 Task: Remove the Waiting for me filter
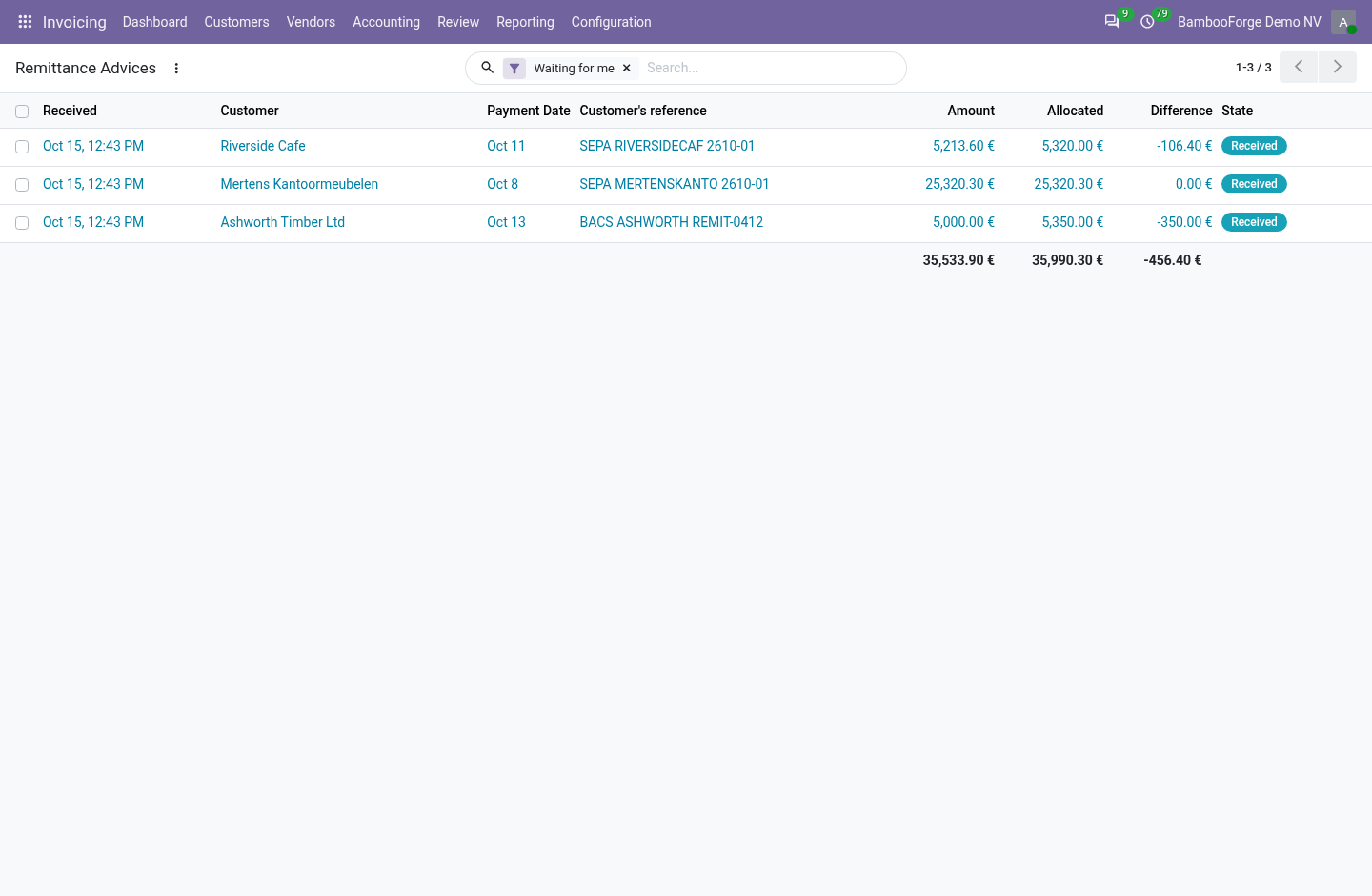(627, 69)
